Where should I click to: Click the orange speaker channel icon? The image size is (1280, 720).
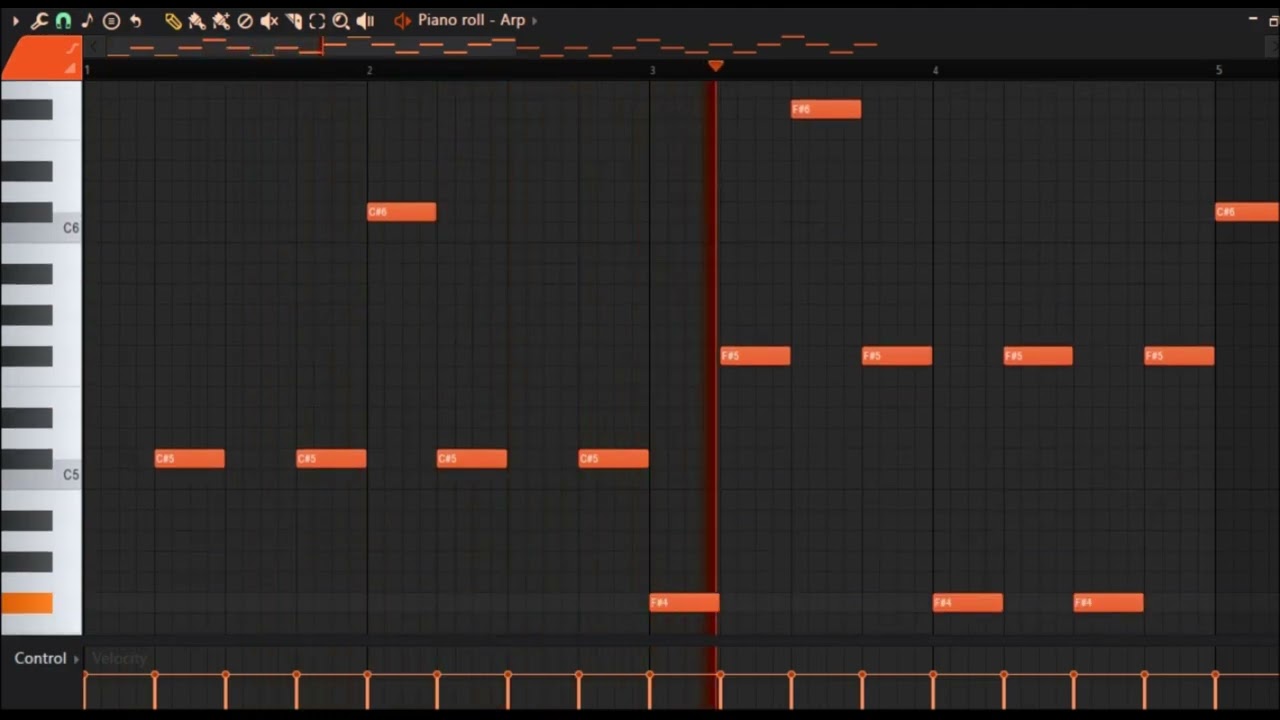click(402, 20)
